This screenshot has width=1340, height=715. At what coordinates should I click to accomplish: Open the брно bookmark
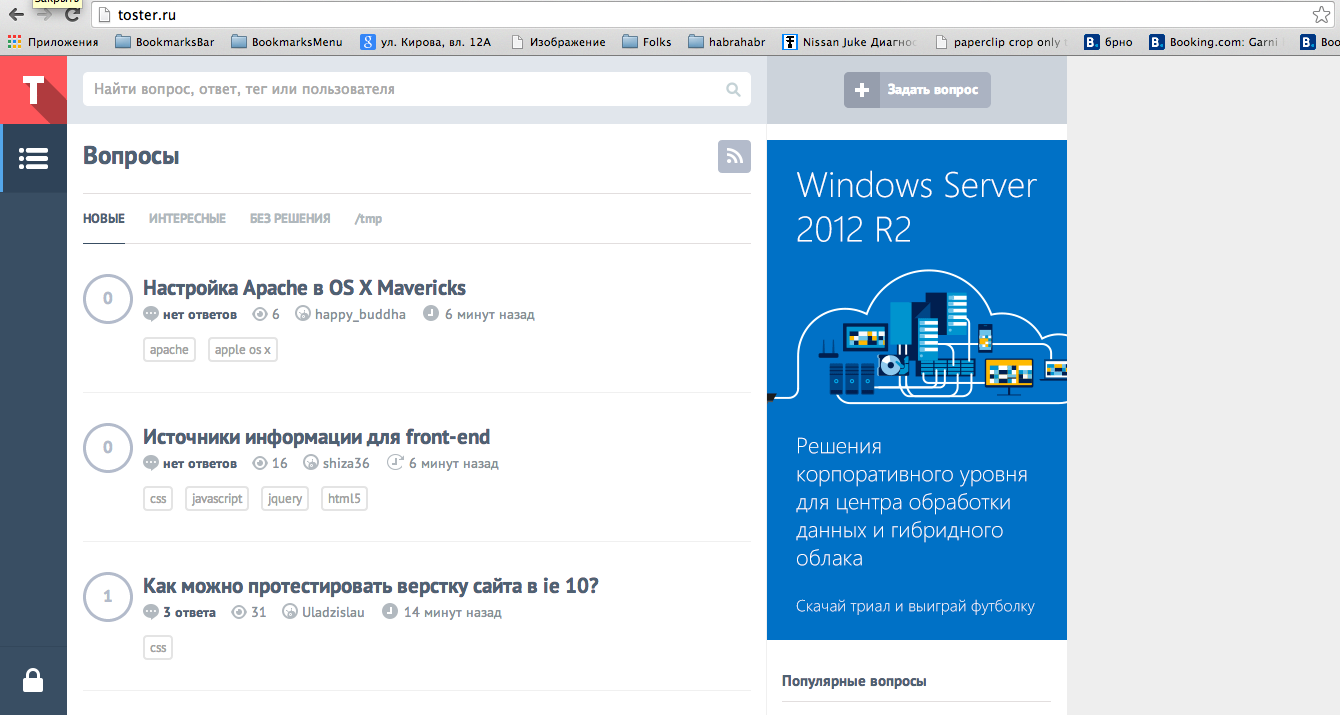click(1109, 42)
